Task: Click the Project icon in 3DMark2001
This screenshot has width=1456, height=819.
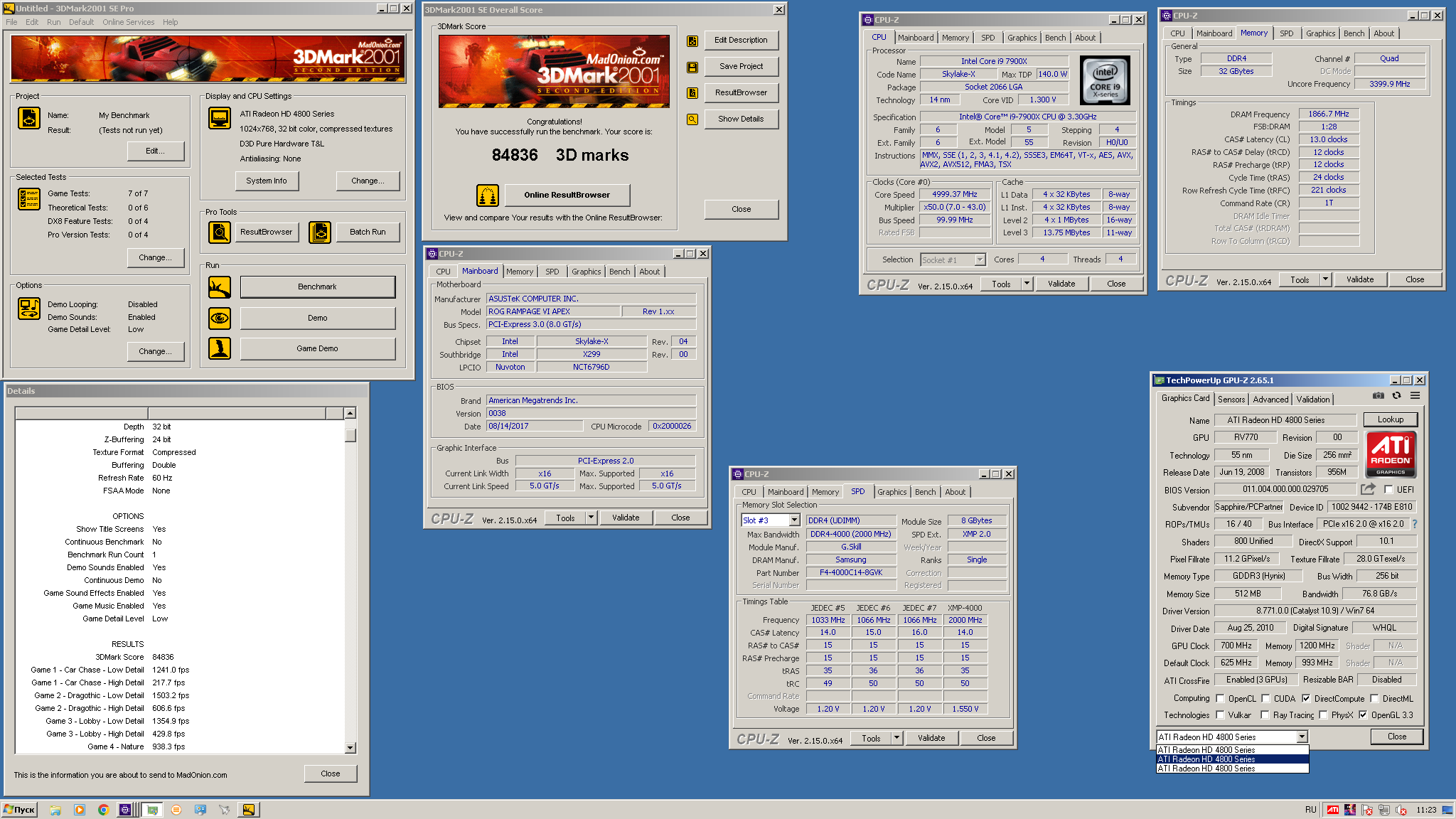Action: click(x=29, y=117)
